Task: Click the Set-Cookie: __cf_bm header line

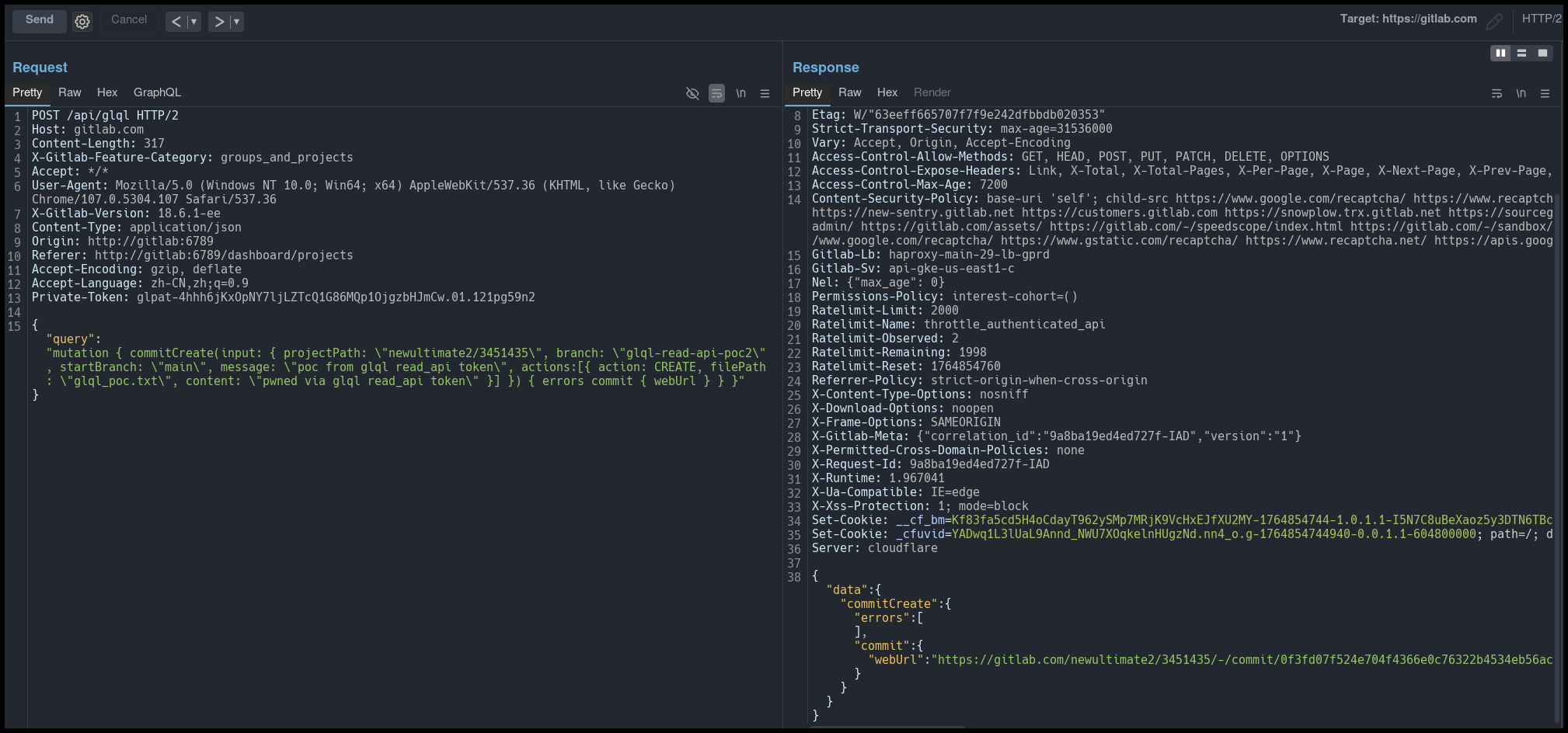Action: click(x=1182, y=520)
